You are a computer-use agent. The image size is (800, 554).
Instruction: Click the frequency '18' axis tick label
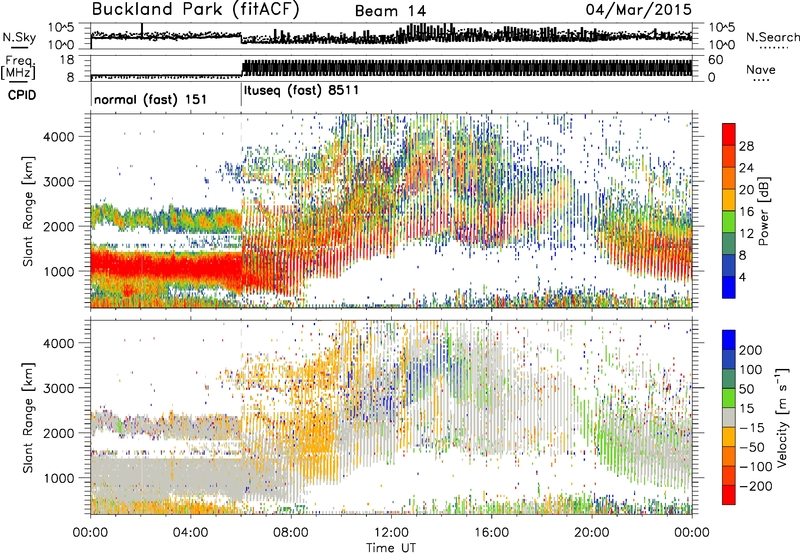(x=67, y=60)
